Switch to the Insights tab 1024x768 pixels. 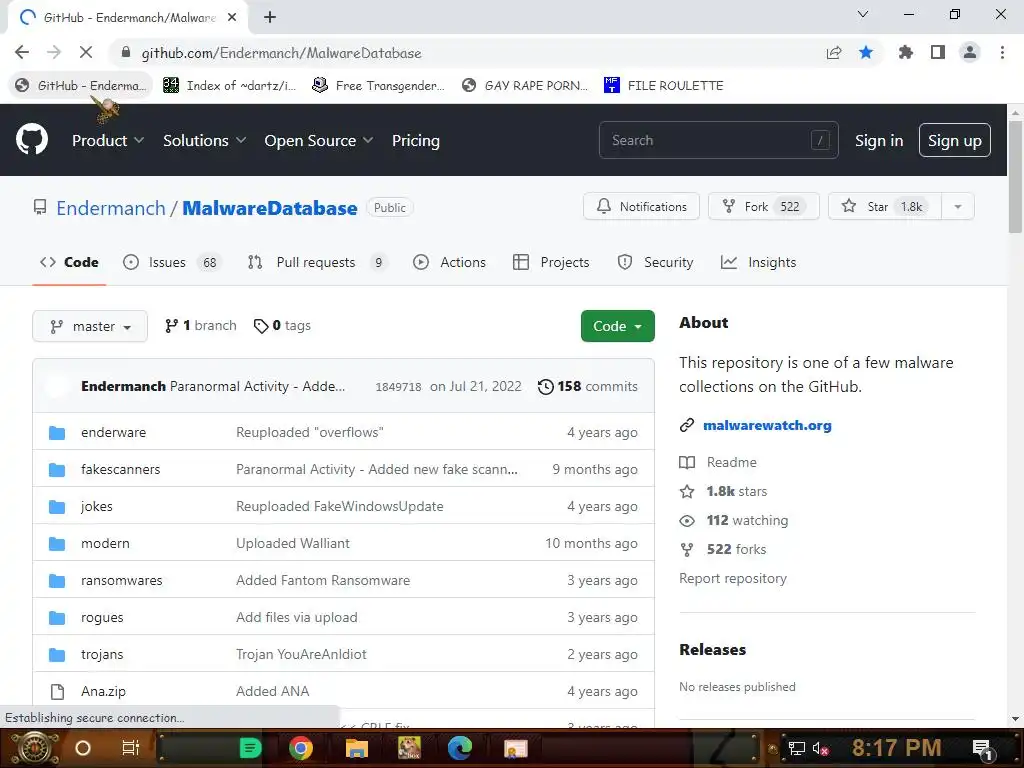click(758, 262)
